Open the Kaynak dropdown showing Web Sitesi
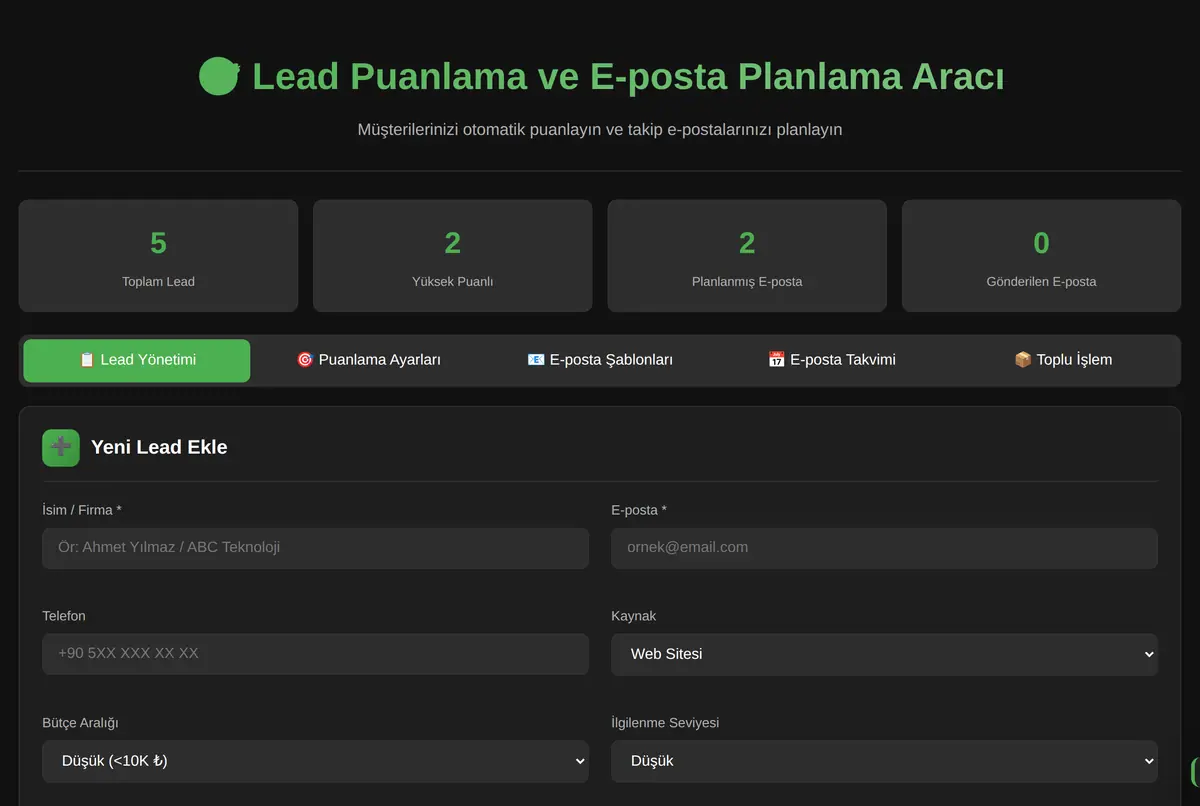Viewport: 1200px width, 806px height. point(884,654)
